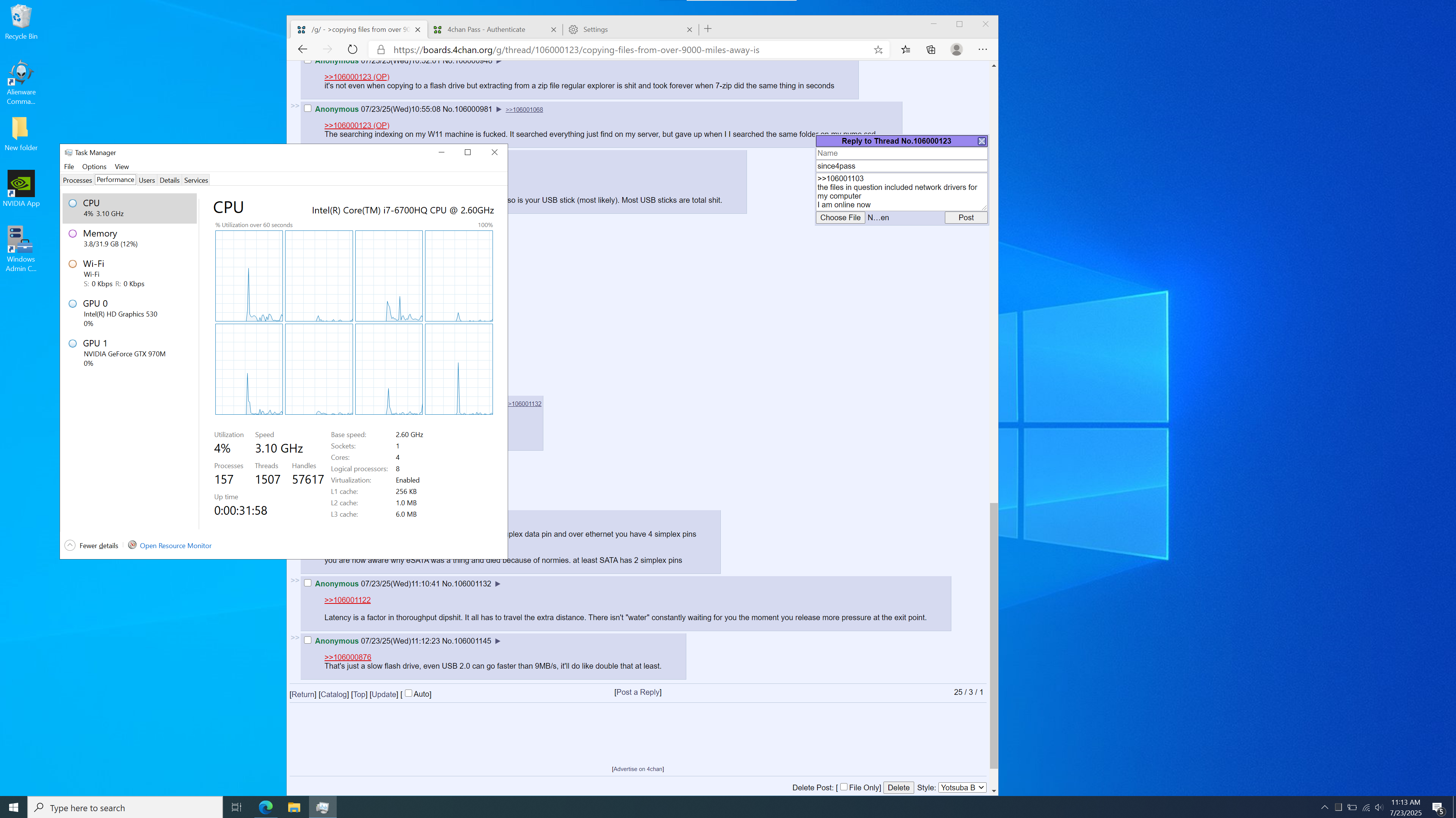The width and height of the screenshot is (1456, 818).
Task: Close the 4chan Pass Authenticate tab
Action: coord(553,29)
